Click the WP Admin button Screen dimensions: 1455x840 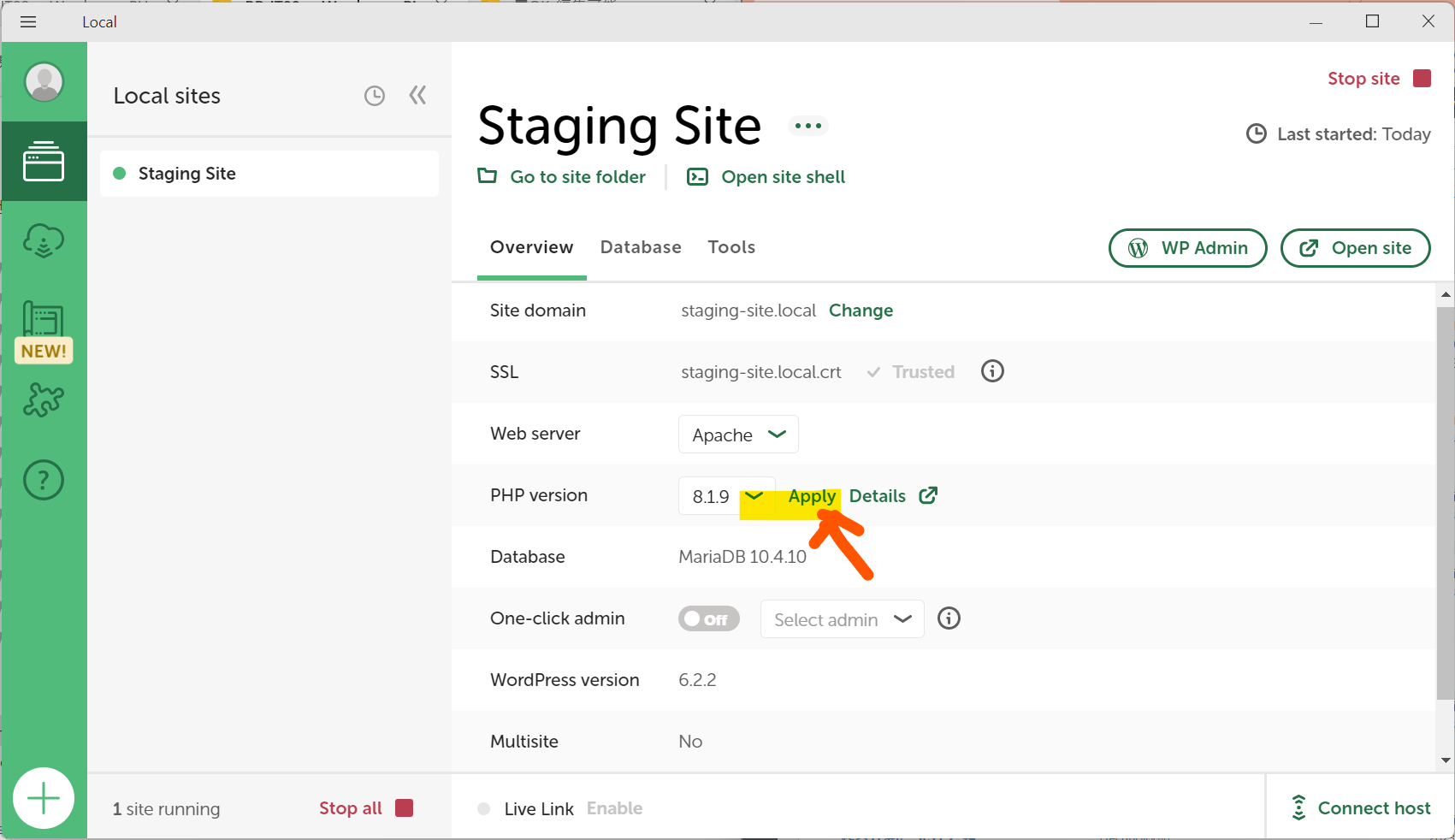point(1187,248)
